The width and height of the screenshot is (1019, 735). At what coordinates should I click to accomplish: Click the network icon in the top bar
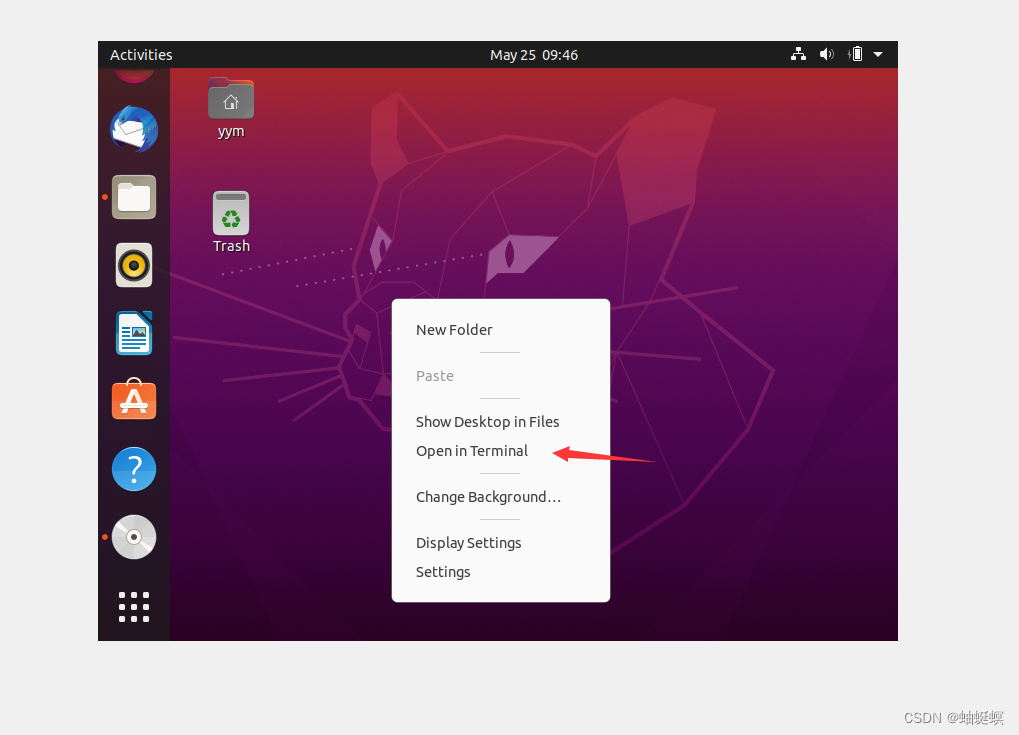pyautogui.click(x=798, y=55)
